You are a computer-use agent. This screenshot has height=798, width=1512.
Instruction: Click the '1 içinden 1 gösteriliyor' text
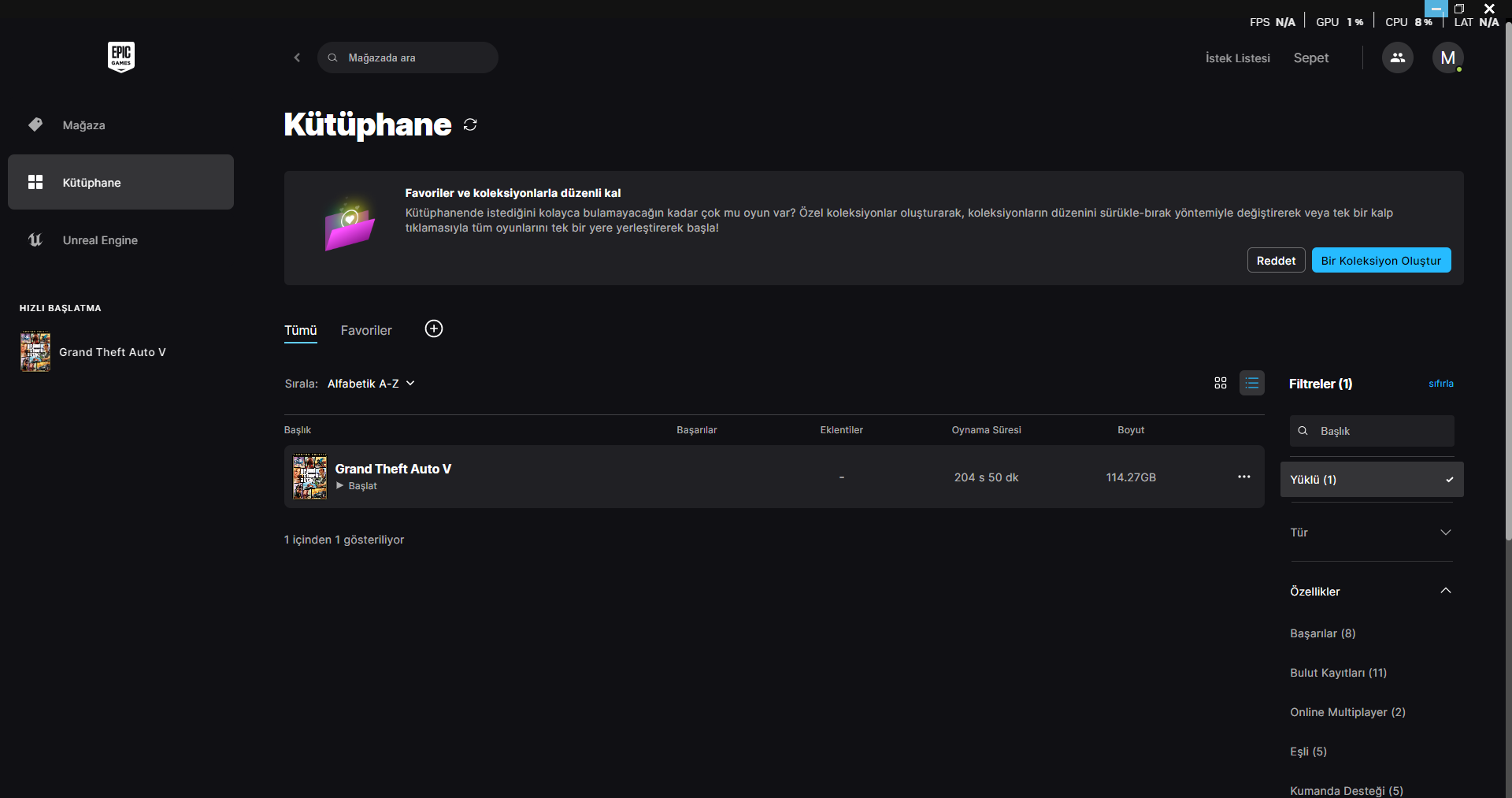pos(344,540)
